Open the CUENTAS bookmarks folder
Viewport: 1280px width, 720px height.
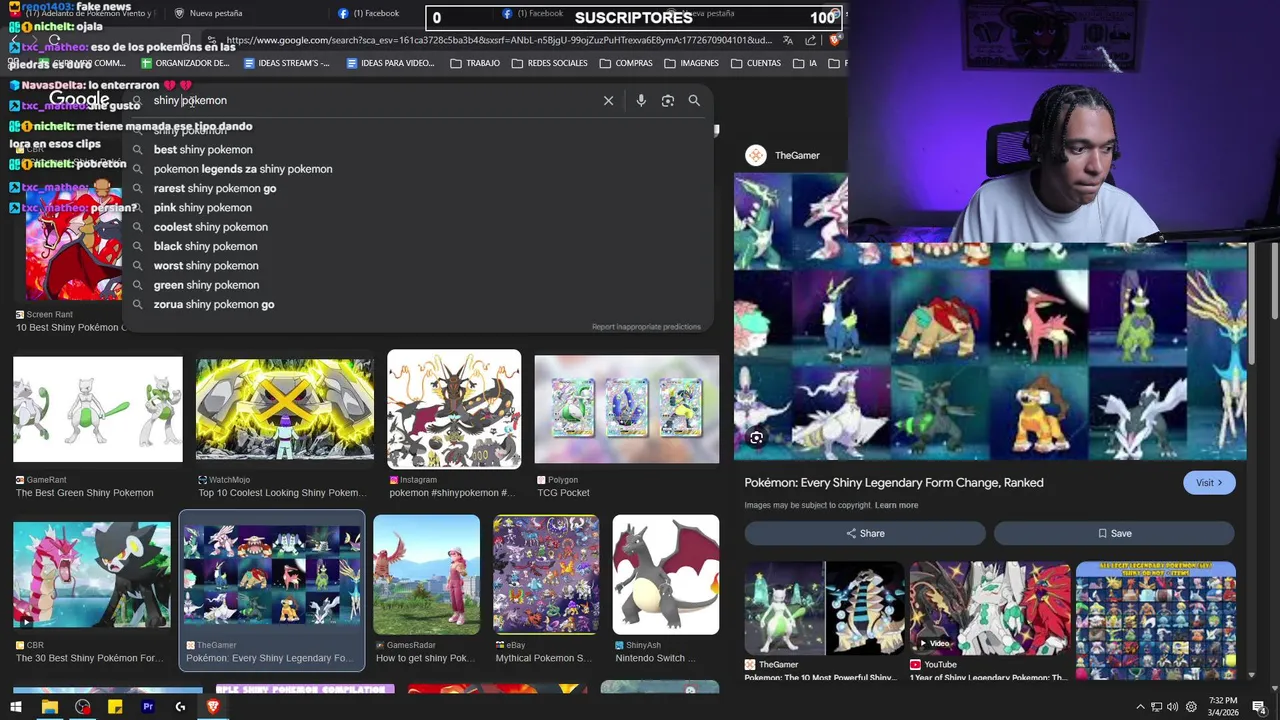(x=756, y=63)
